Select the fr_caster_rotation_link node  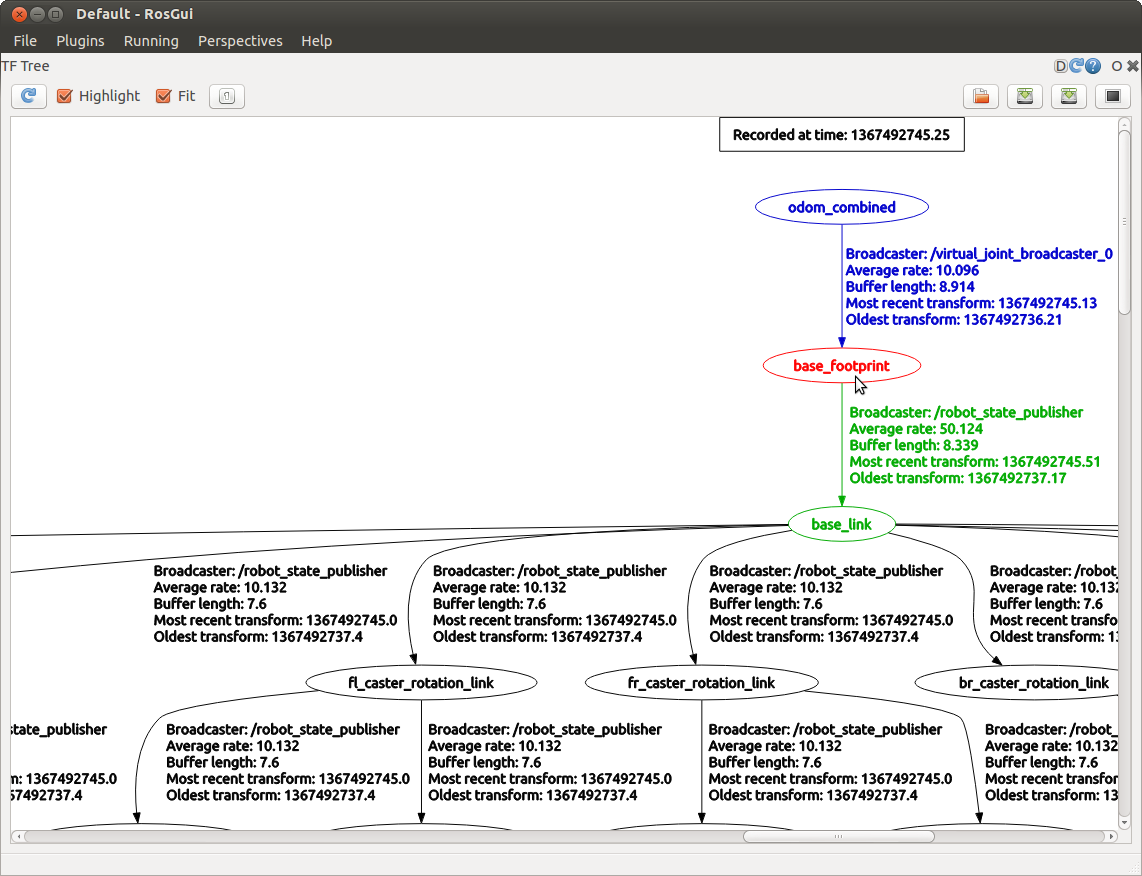coord(701,683)
